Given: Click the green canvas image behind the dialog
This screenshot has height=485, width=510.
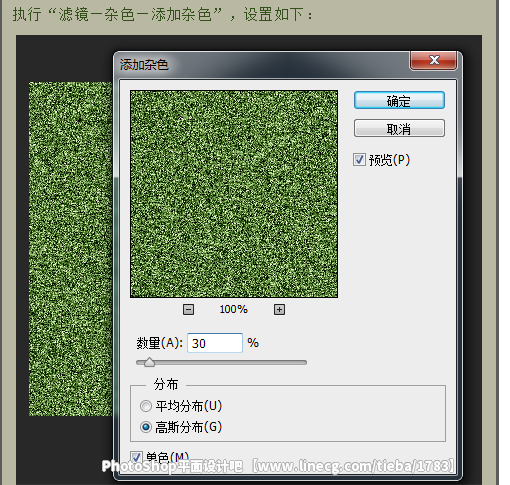Looking at the screenshot, I should (x=70, y=249).
